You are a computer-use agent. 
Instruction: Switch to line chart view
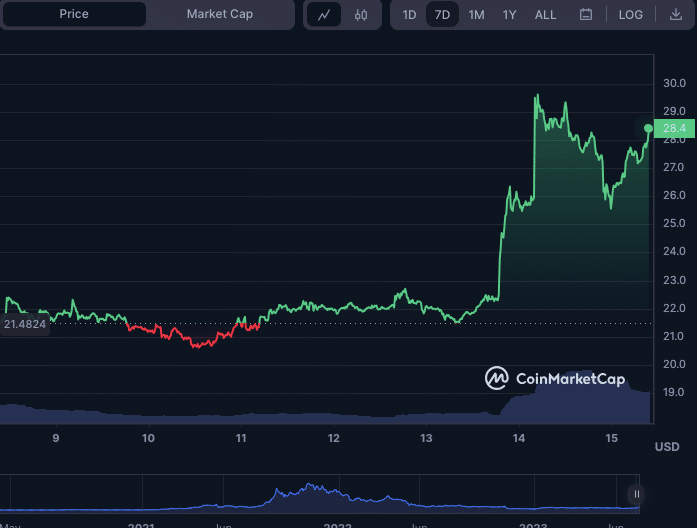pos(323,15)
